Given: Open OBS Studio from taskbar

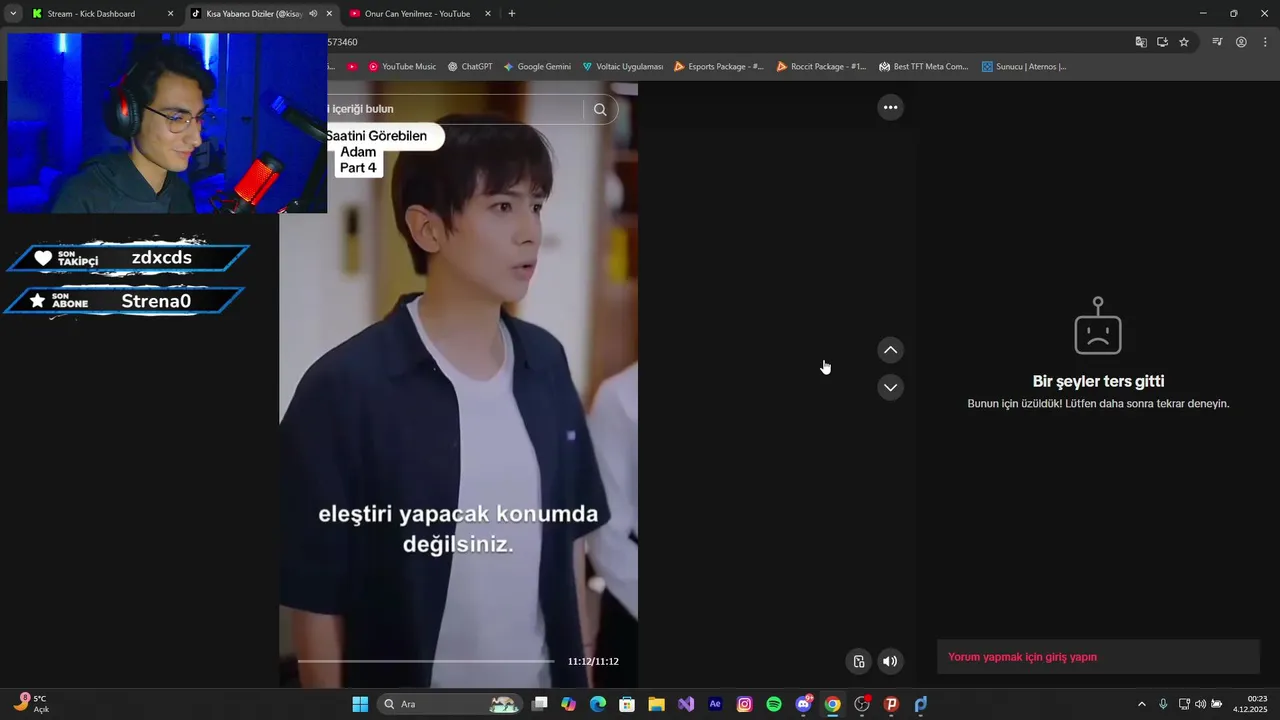Looking at the screenshot, I should click(862, 704).
